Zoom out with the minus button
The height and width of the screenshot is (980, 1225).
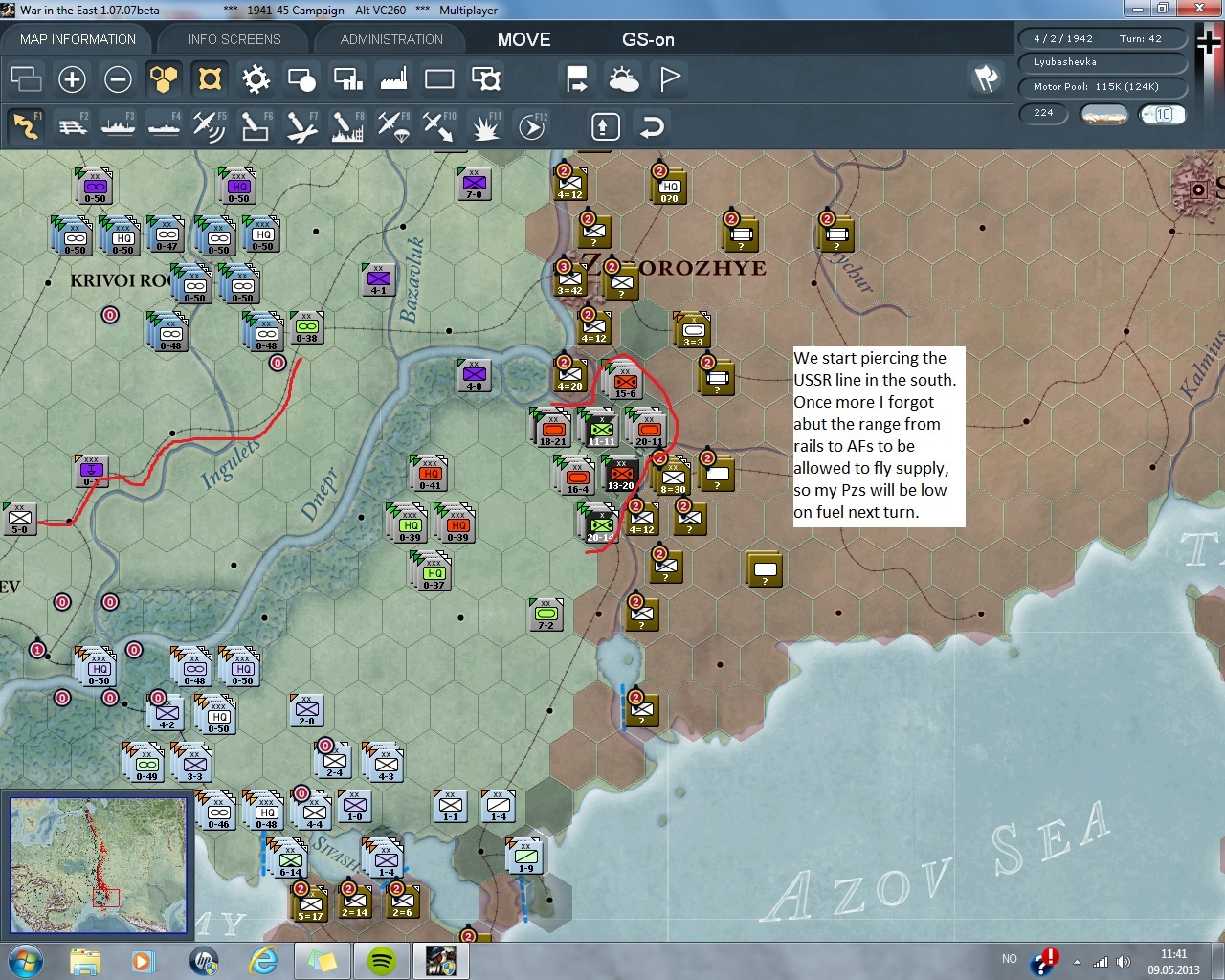click(118, 78)
